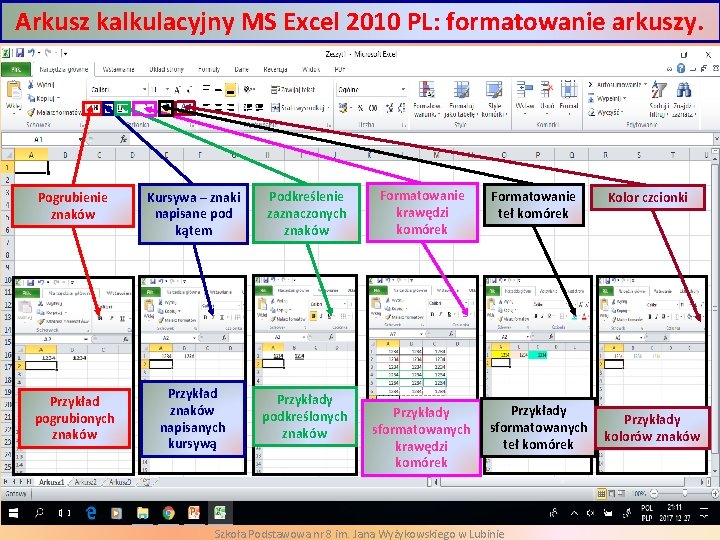The image size is (720, 540).
Task: Toggle align text left
Action: click(206, 107)
